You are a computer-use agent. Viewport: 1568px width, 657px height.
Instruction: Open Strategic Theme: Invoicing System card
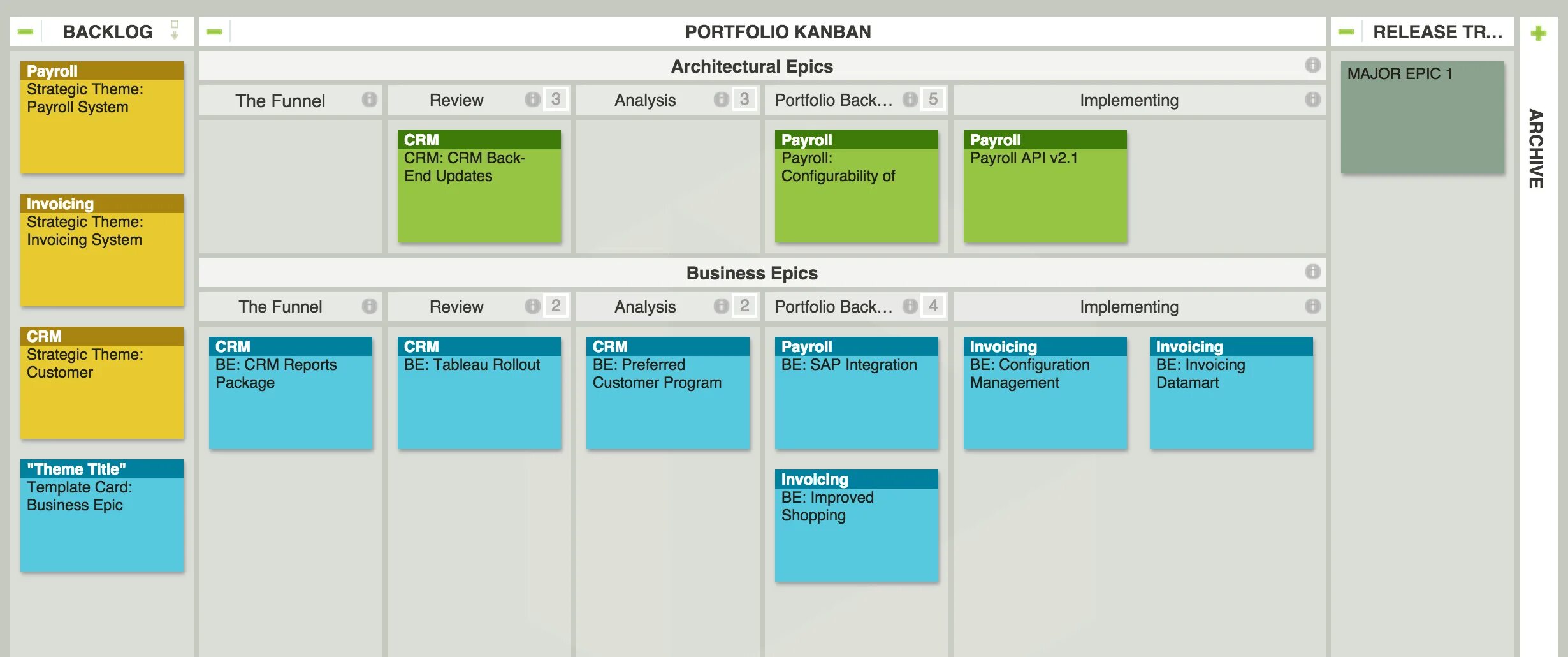point(102,249)
